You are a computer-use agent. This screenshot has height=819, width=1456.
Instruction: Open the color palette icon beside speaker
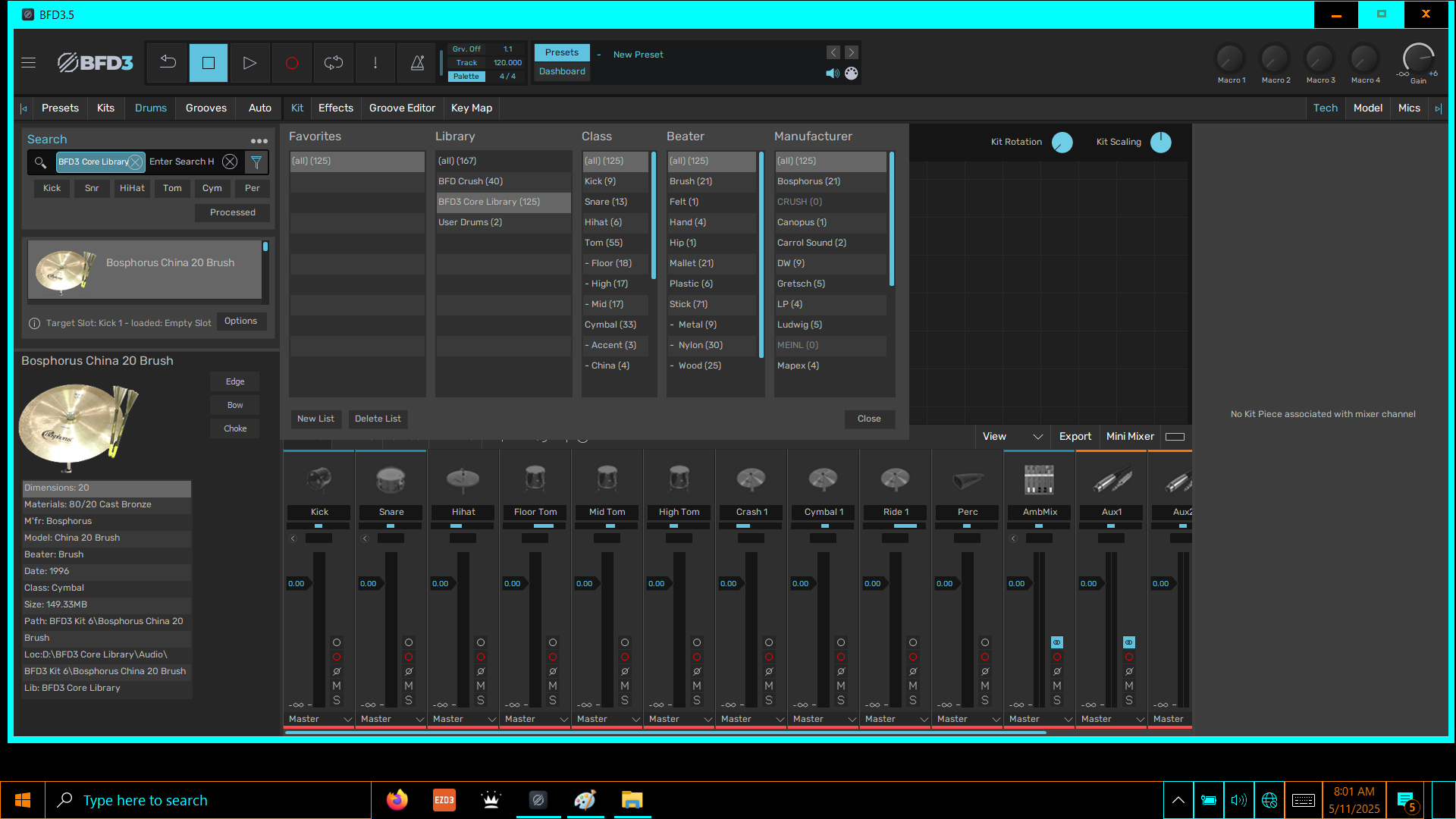point(852,74)
